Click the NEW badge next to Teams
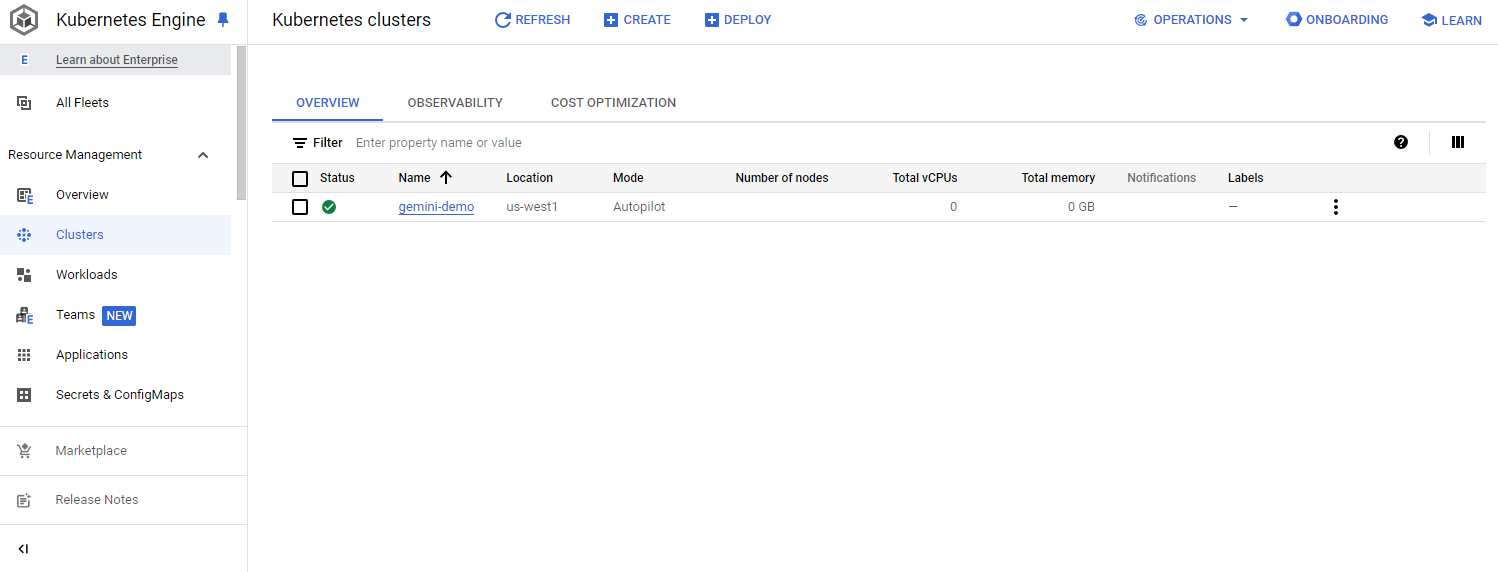 [x=119, y=316]
